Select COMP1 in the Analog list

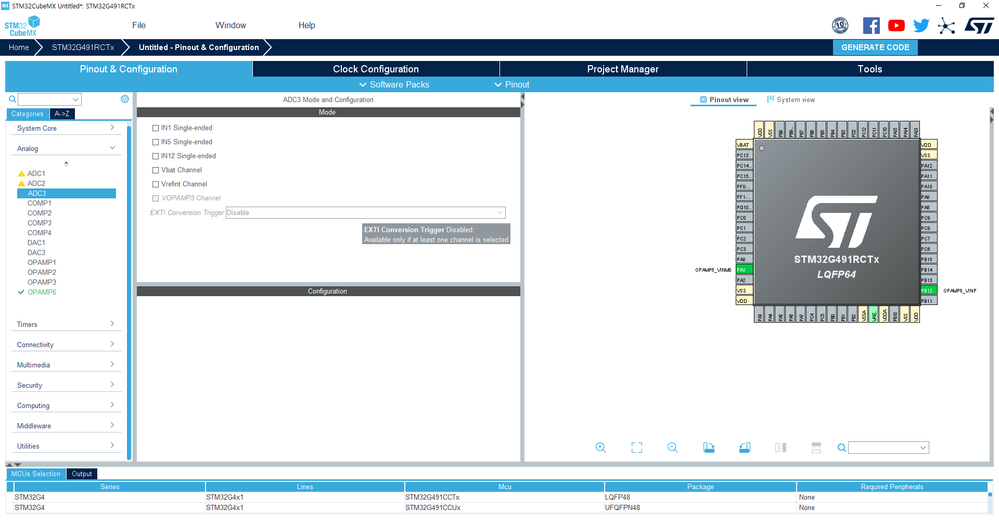pyautogui.click(x=40, y=203)
